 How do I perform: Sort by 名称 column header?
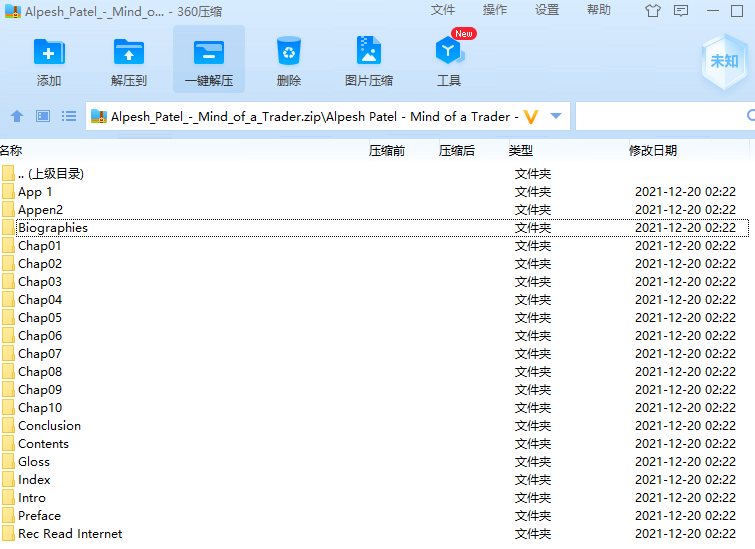[x=11, y=151]
